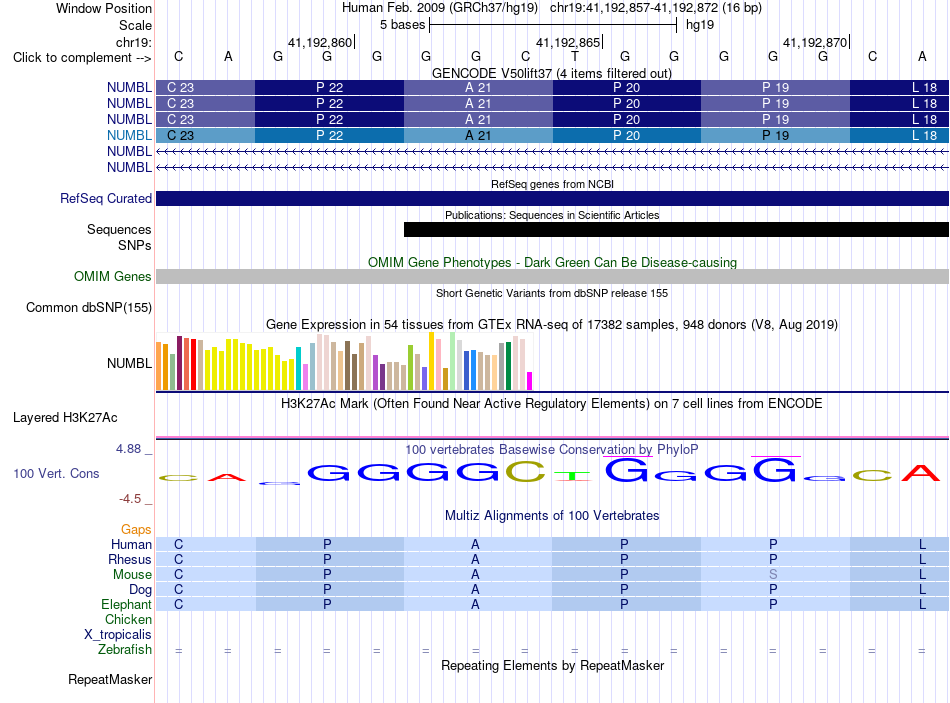Click the RepeatMasker track label
Screen dimensions: 950x703
(110, 679)
